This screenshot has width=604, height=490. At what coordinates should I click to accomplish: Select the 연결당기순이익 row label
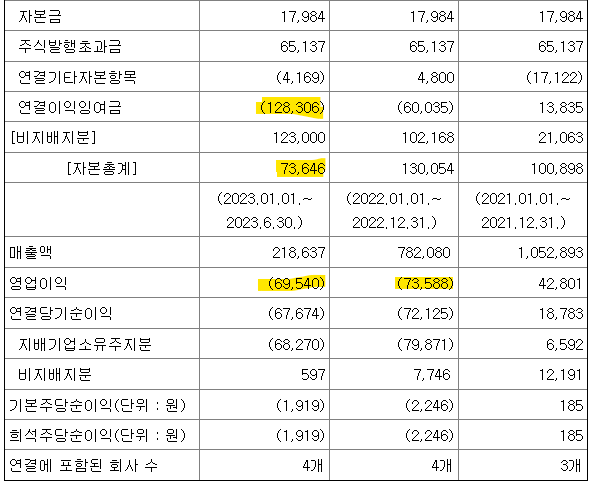click(x=60, y=314)
